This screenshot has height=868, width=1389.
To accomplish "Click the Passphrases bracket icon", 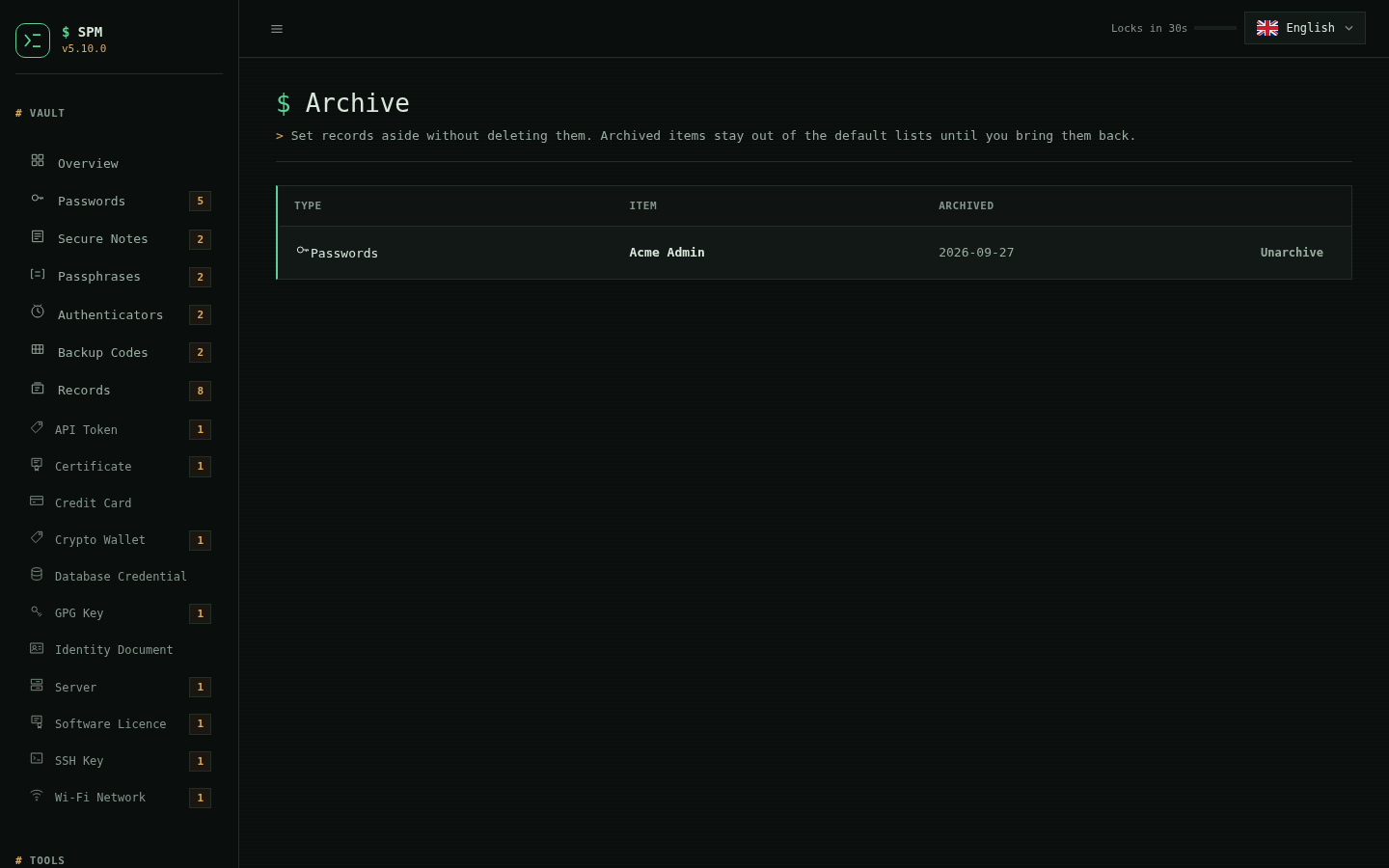I will pos(38,274).
